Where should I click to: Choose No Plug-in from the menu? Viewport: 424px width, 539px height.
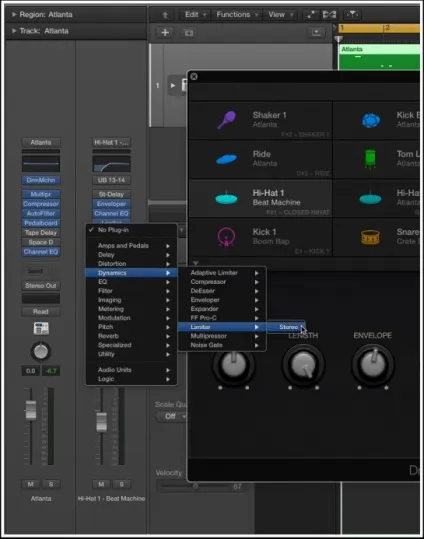[131, 230]
